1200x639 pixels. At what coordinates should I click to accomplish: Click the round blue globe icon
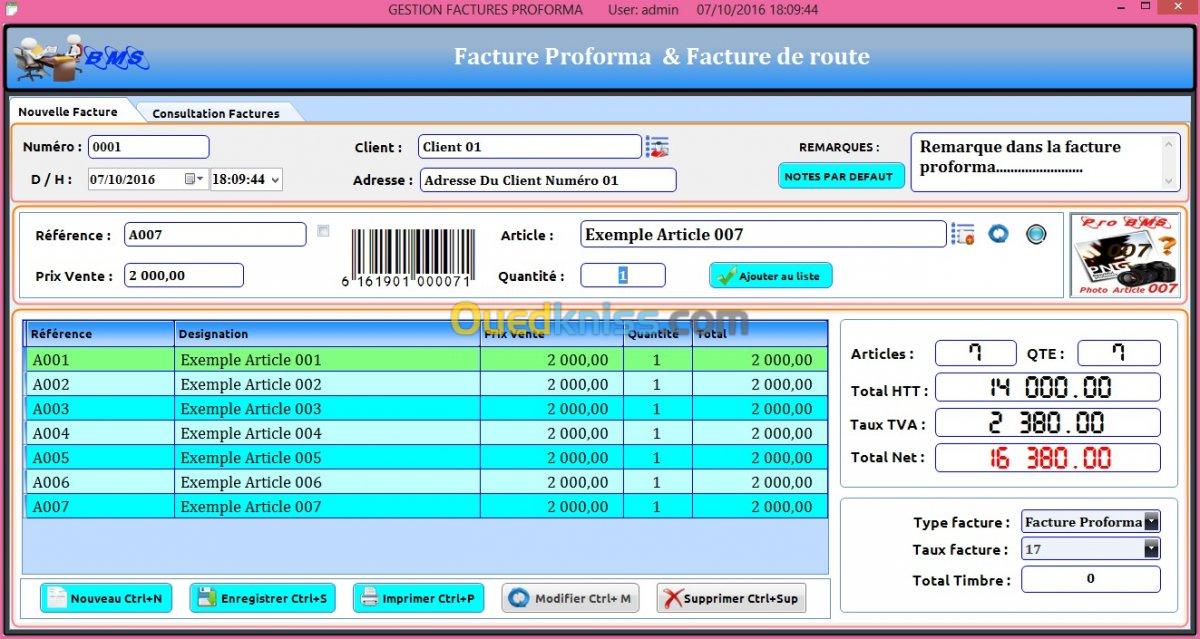pos(1036,234)
